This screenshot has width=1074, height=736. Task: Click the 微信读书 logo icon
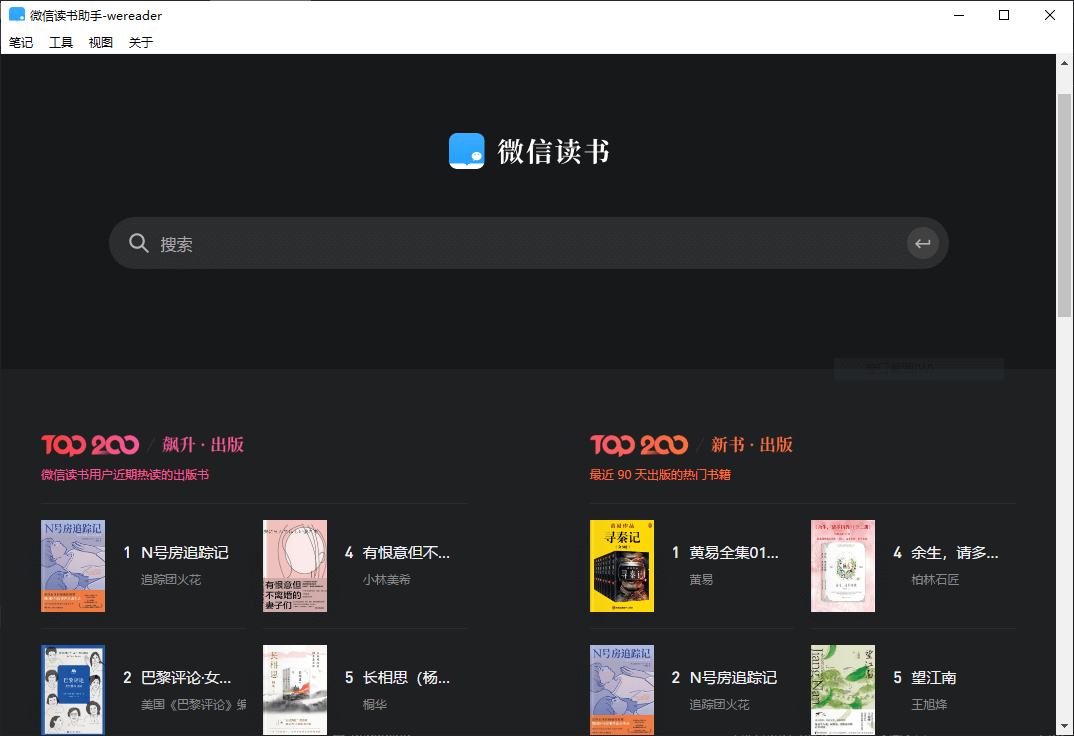click(466, 151)
